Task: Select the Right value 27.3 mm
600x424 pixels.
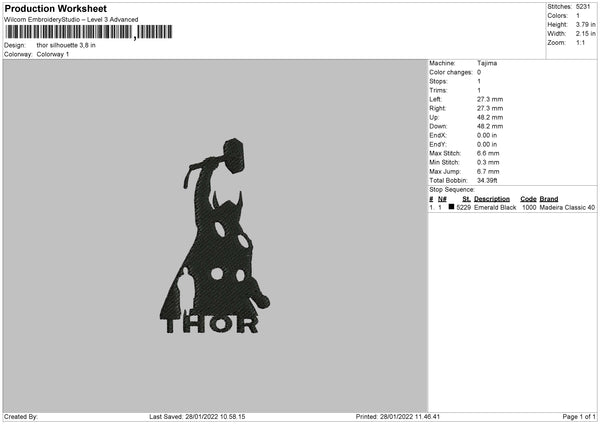Action: coord(490,108)
